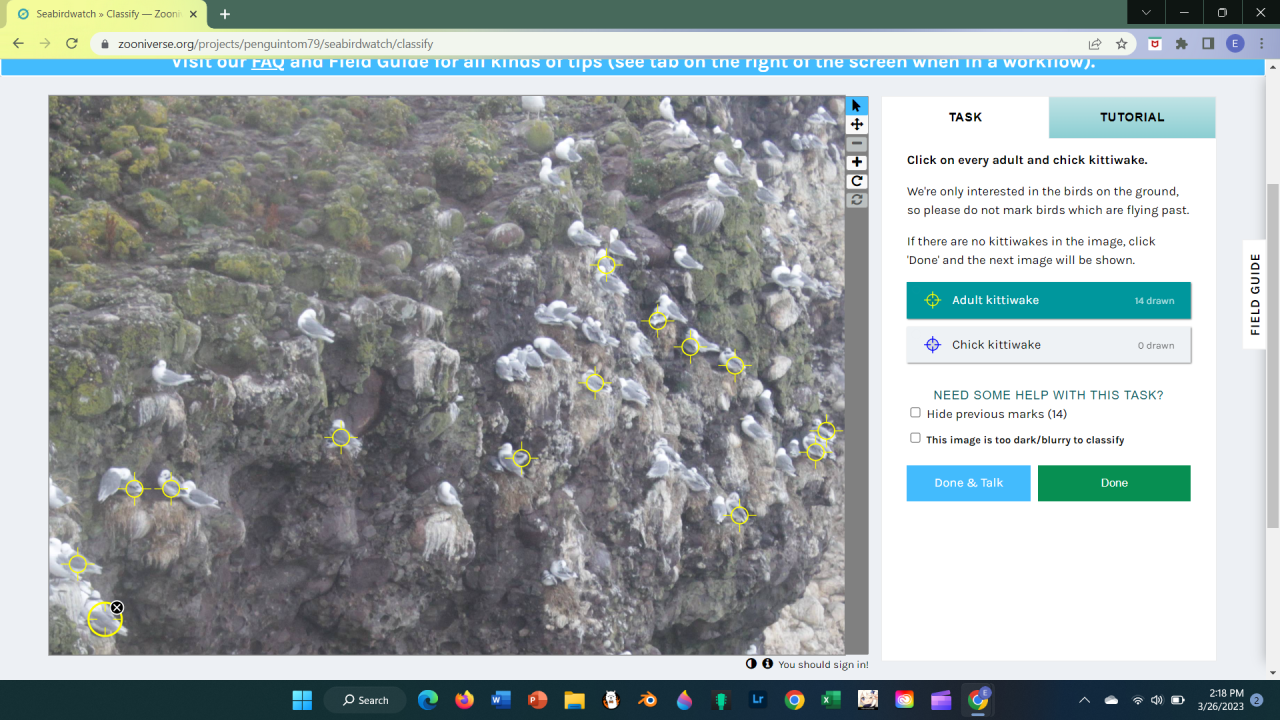Open the FIELD GUIDE side tab
This screenshot has height=720, width=1280.
click(1256, 294)
